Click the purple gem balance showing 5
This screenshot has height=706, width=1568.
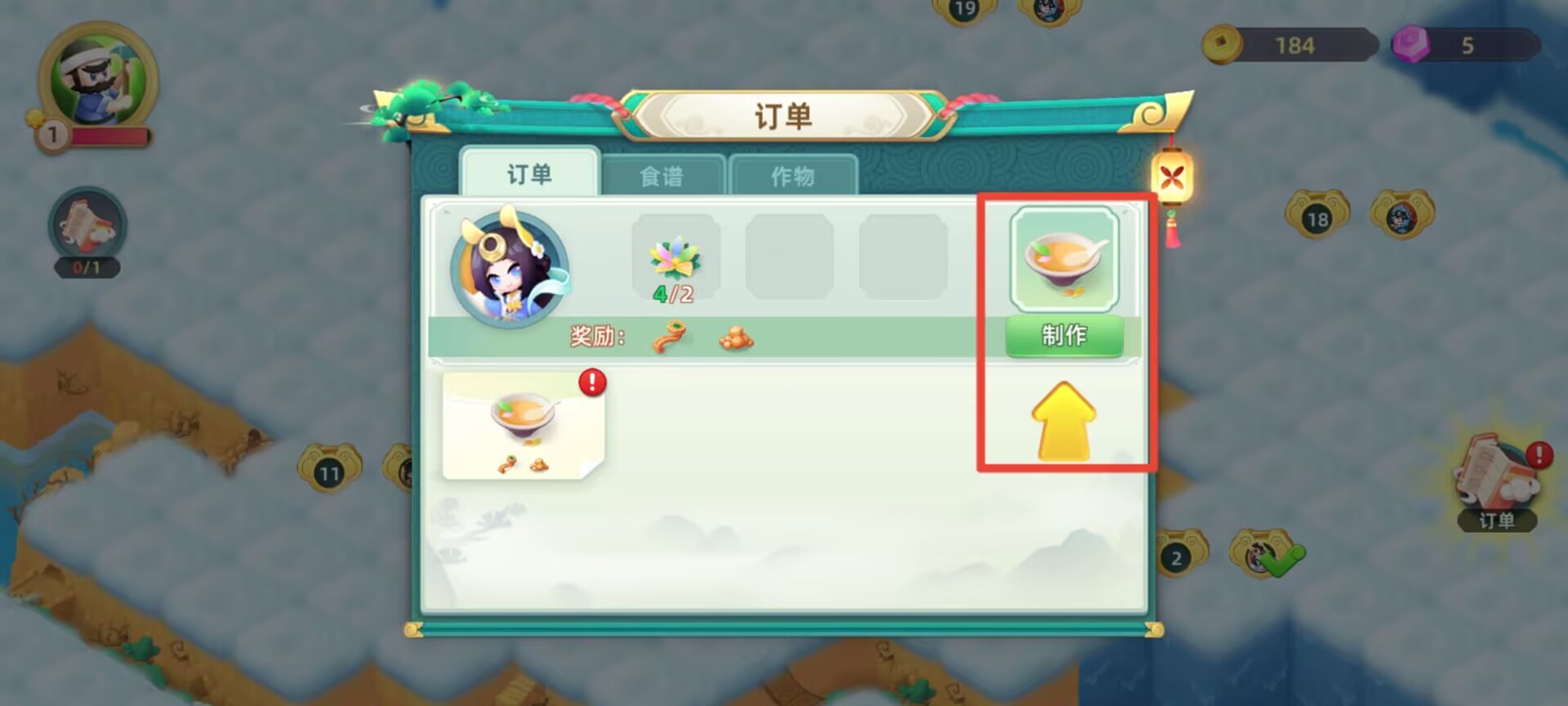pos(1466,45)
